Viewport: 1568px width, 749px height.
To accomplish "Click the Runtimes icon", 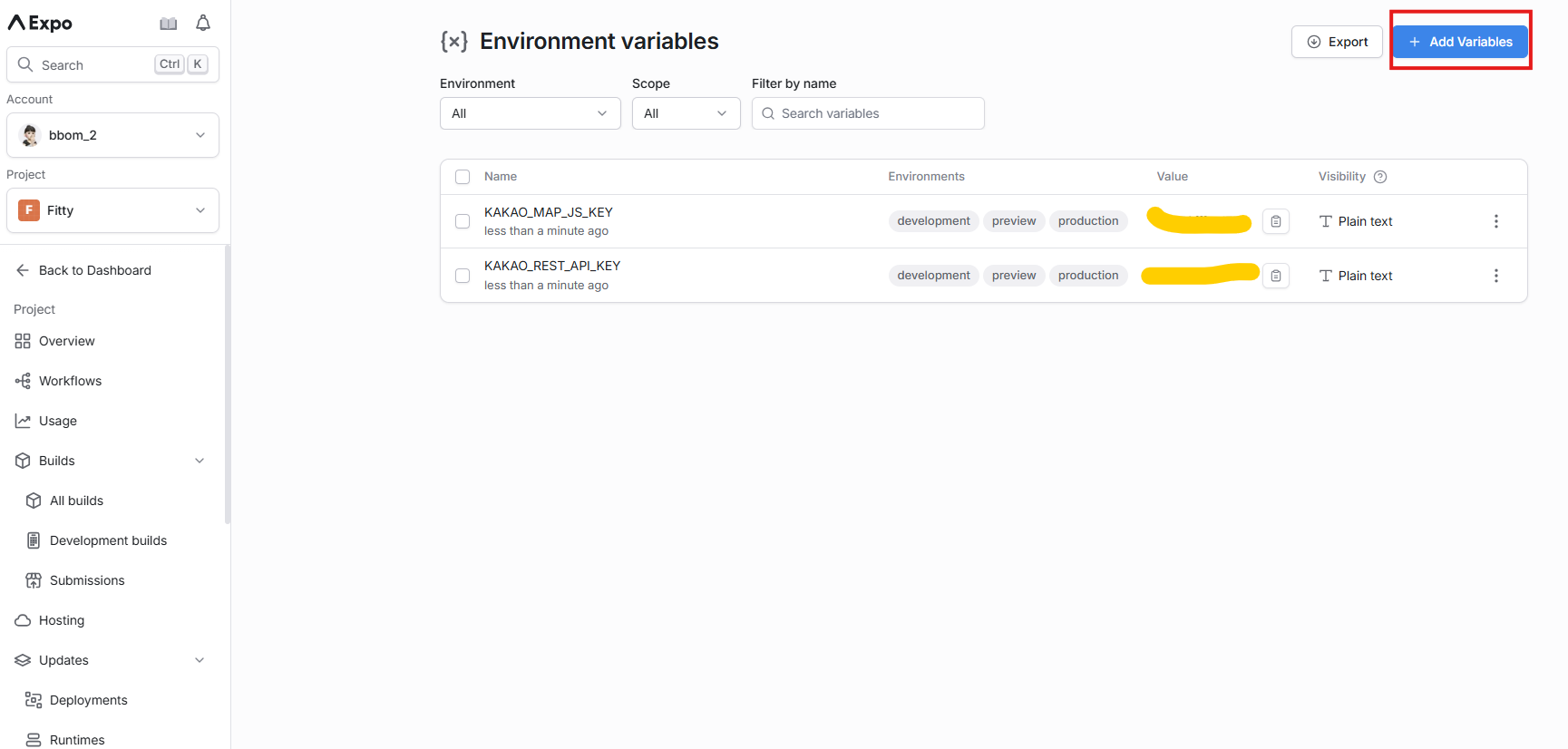I will [x=34, y=740].
